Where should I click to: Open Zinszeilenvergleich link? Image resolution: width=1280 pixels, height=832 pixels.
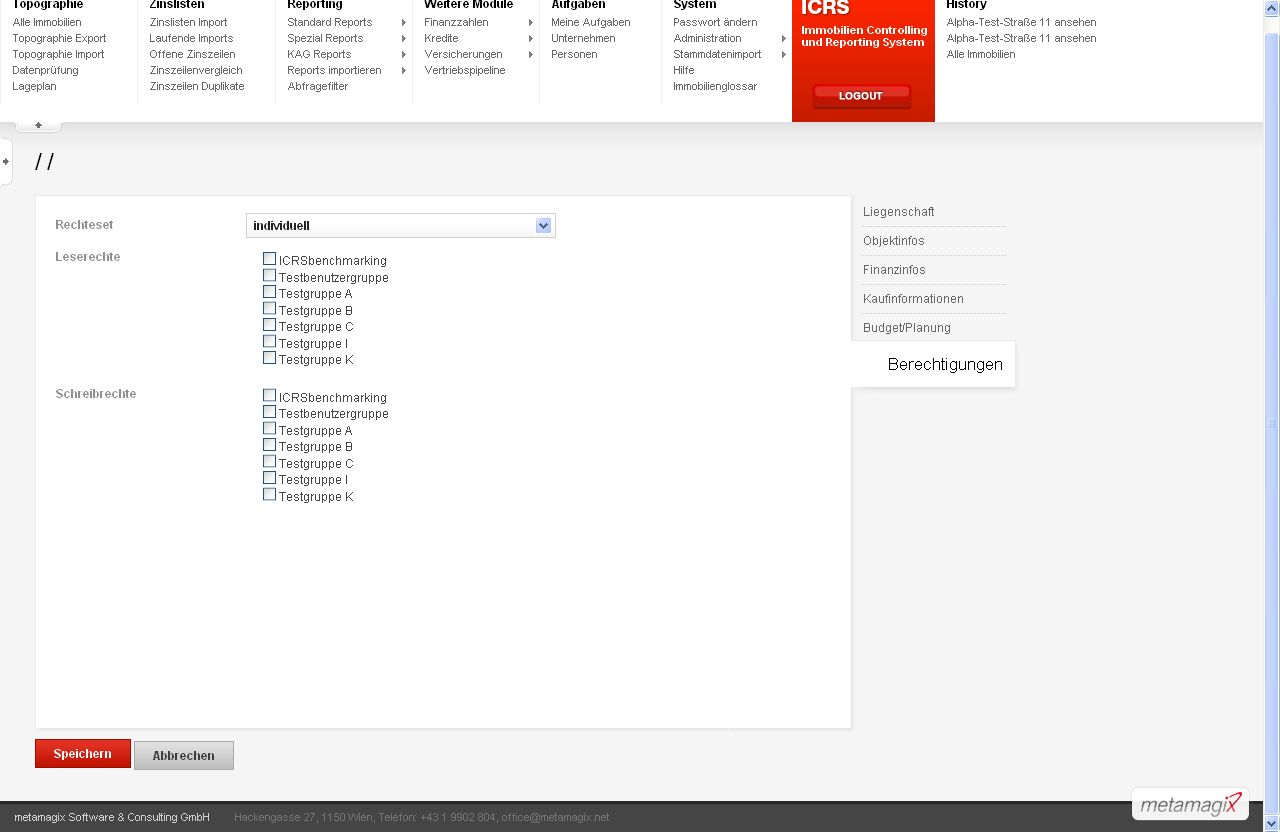pos(196,70)
